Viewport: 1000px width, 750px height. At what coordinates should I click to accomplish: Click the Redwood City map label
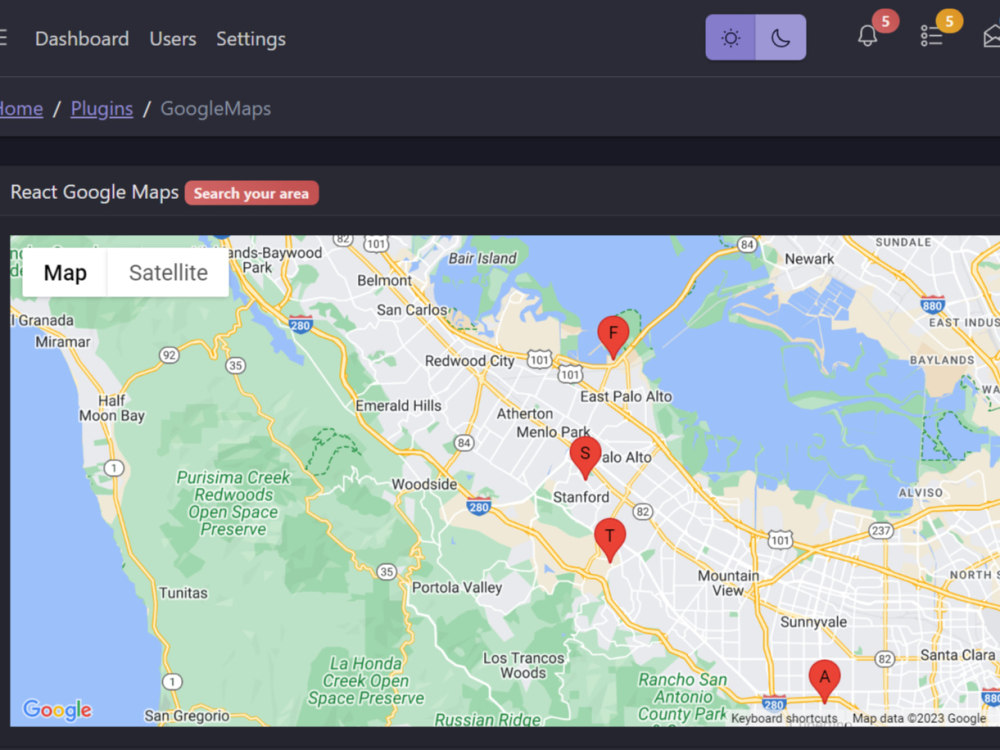[469, 361]
